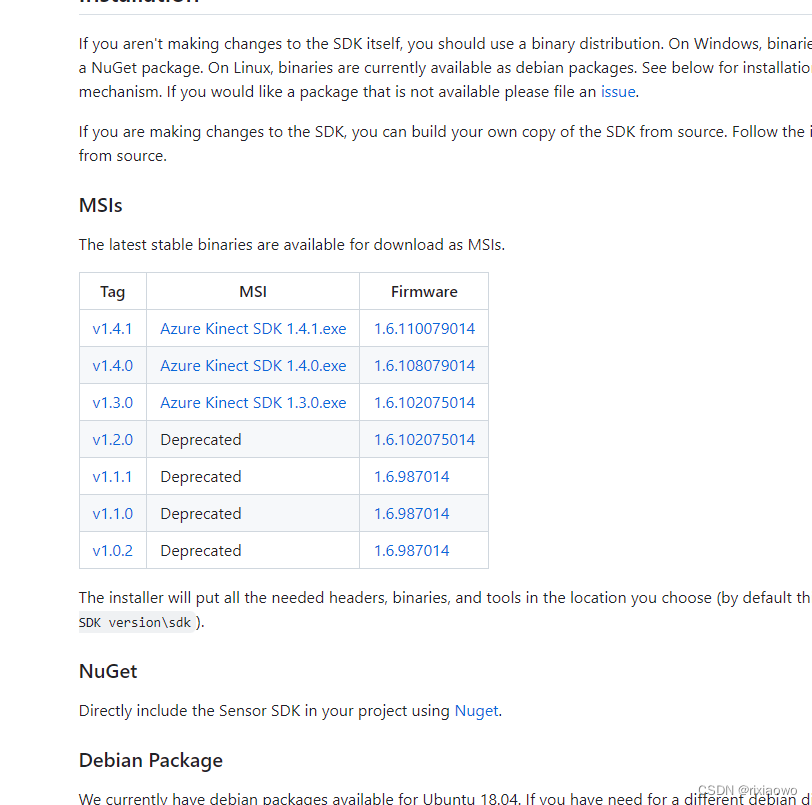Open firmware link 1.6.108079014
Screen dimensions: 812x805
[x=424, y=366]
